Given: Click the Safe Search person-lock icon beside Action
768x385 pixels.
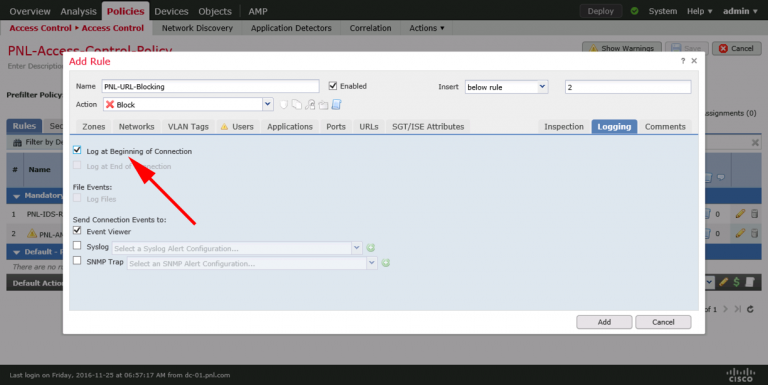Looking at the screenshot, I should click(x=310, y=104).
